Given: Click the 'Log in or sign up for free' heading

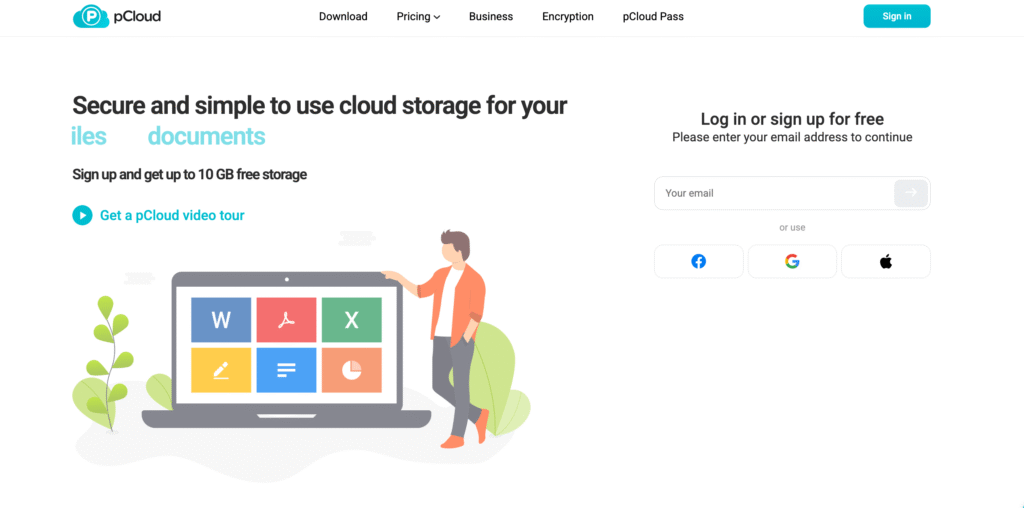Looking at the screenshot, I should click(792, 119).
